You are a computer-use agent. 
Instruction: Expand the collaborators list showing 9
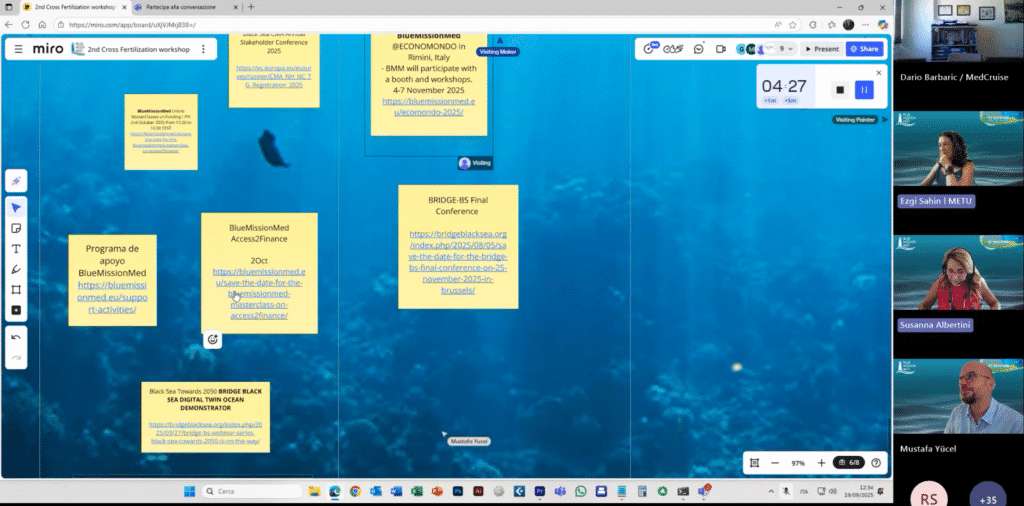click(x=788, y=48)
